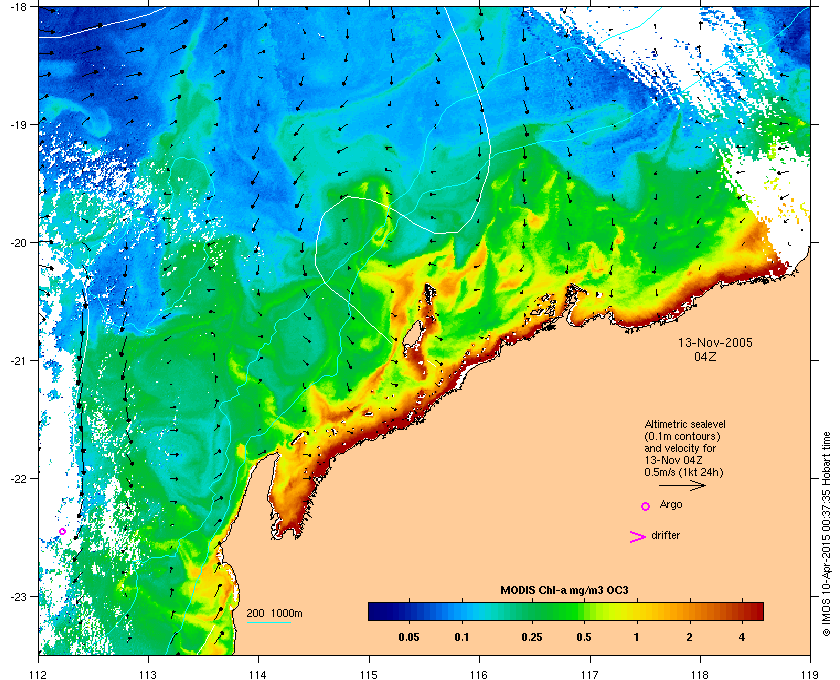Click colorbar tick label 2
This screenshot has width=840, height=680.
click(x=689, y=638)
